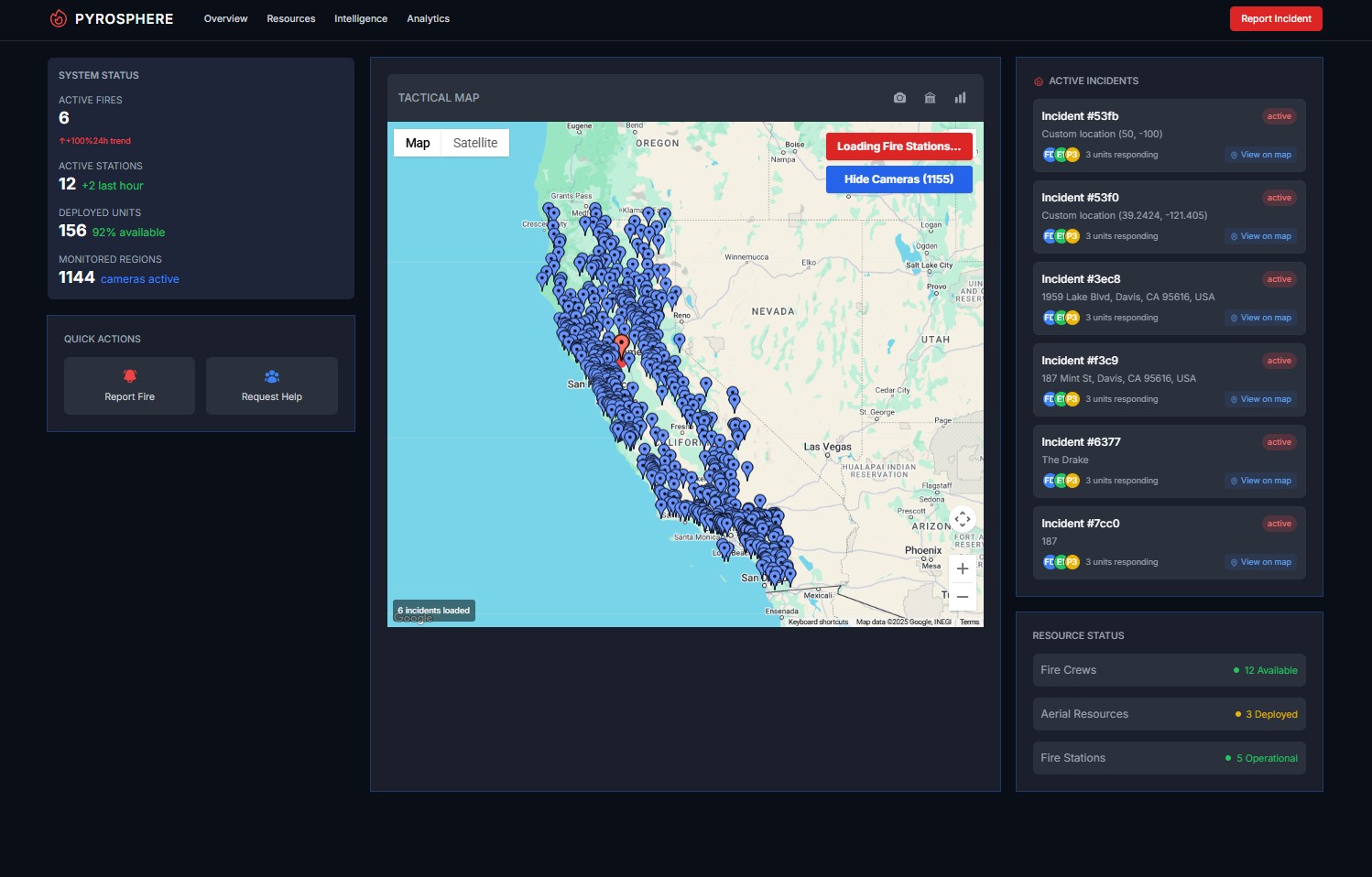This screenshot has width=1372, height=877.
Task: Click the Keyboard shortcuts map link
Action: pyautogui.click(x=818, y=622)
